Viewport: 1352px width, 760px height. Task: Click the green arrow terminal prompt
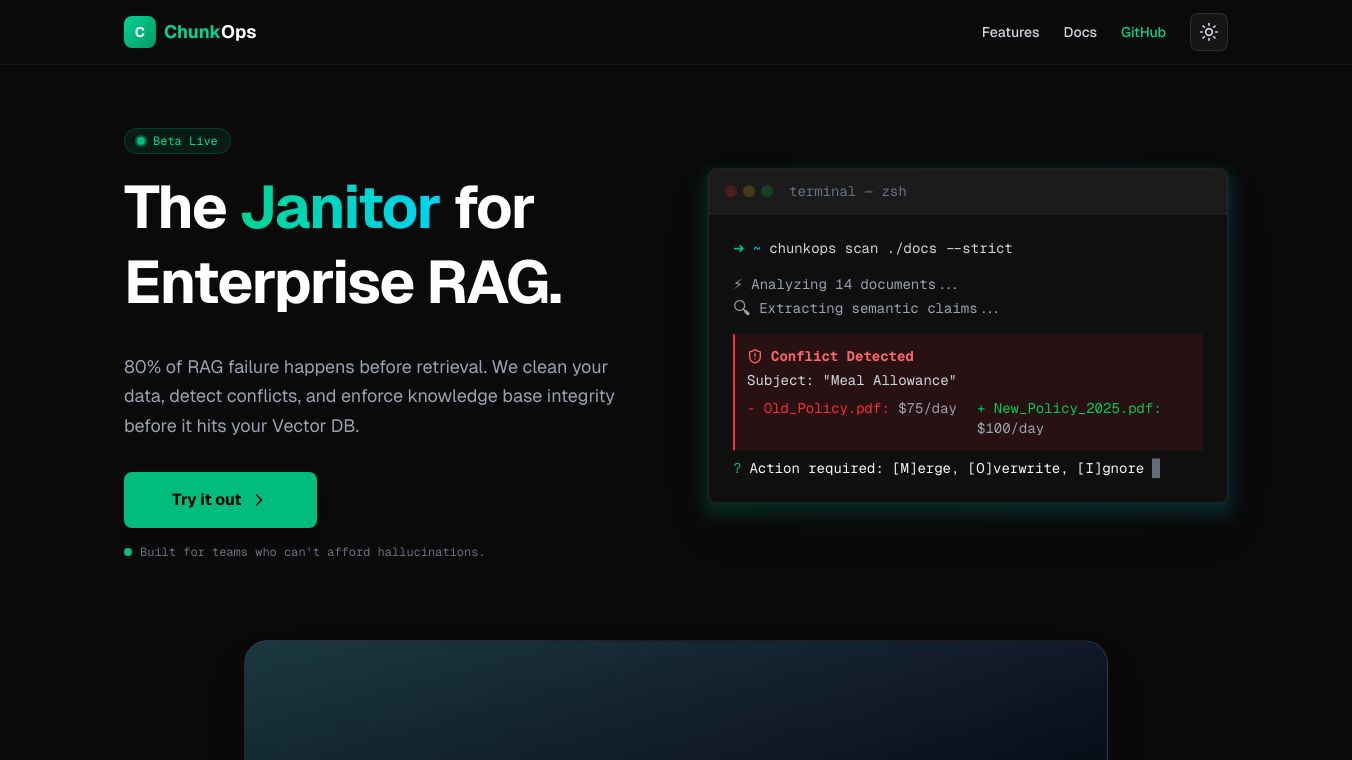[x=739, y=248]
